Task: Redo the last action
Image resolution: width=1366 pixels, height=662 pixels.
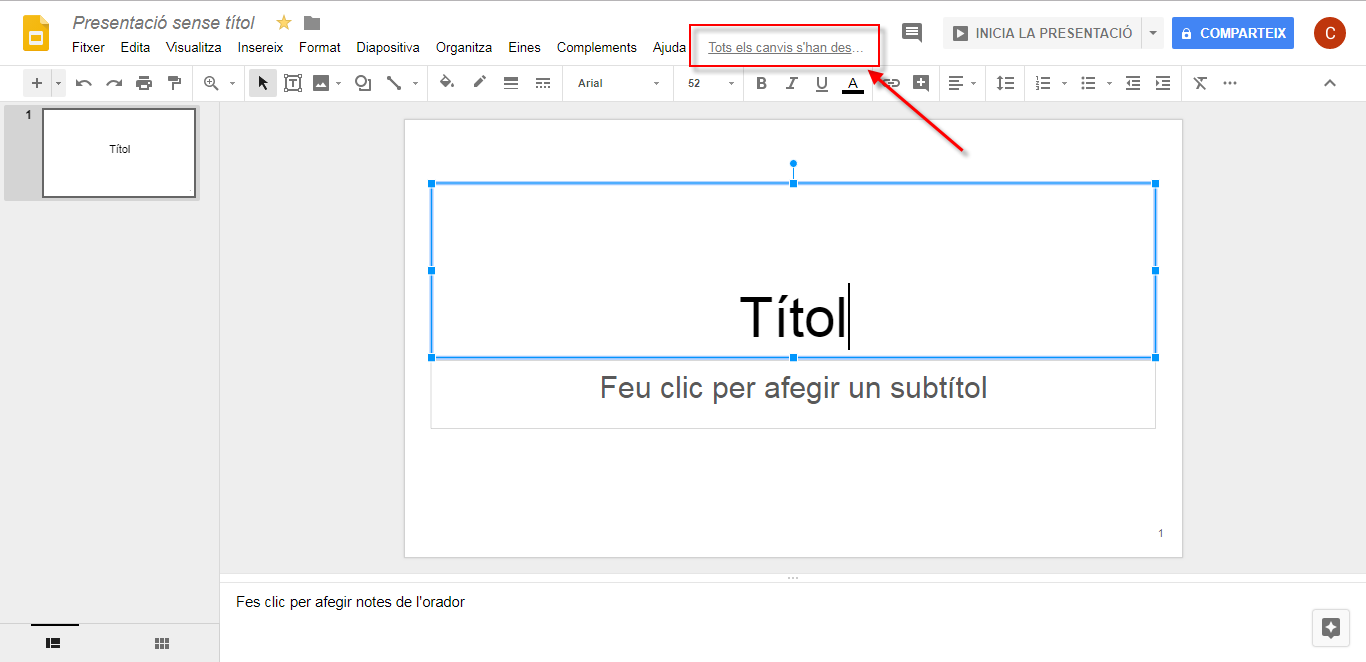Action: (114, 83)
